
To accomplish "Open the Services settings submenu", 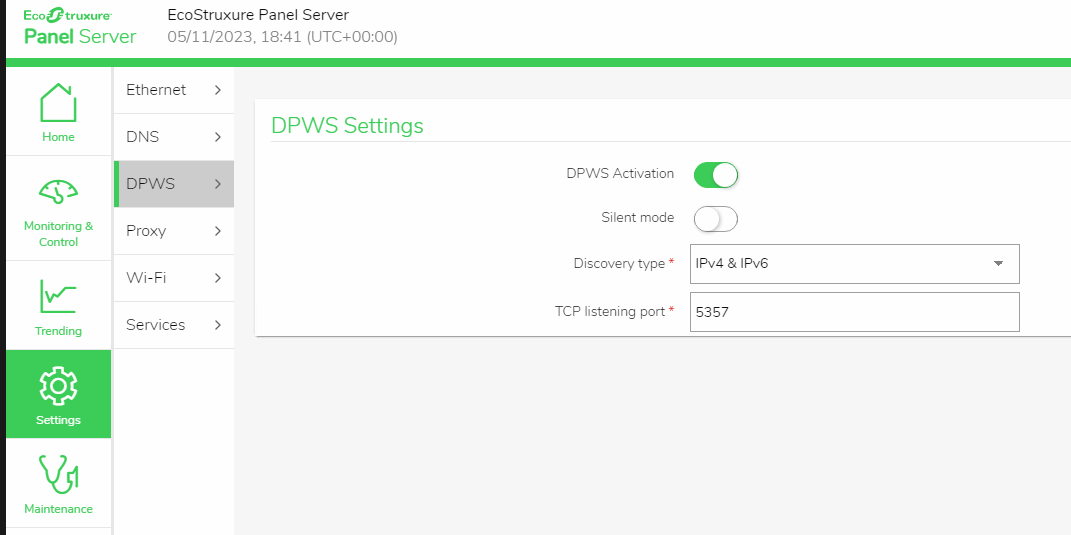I will tap(174, 325).
